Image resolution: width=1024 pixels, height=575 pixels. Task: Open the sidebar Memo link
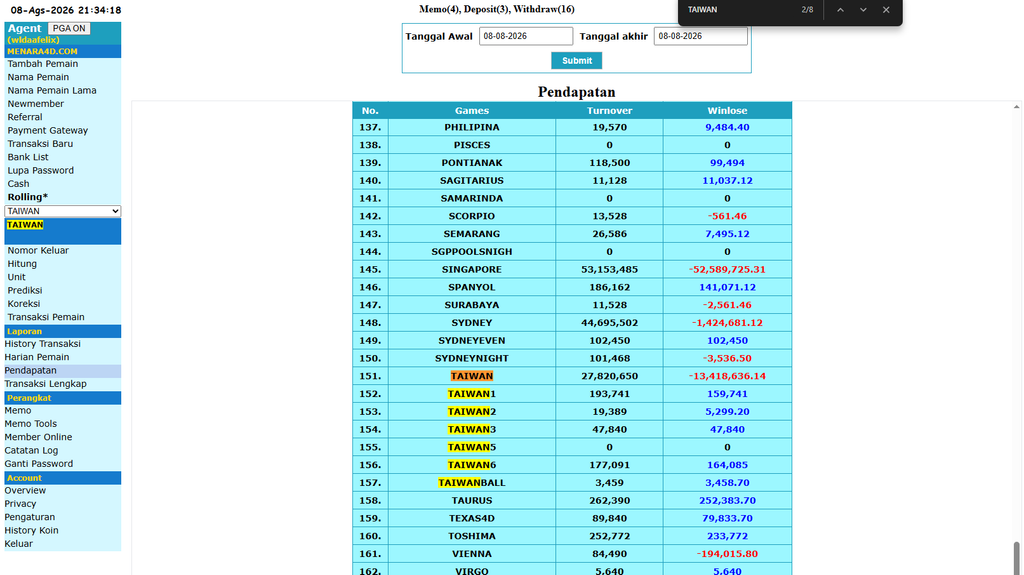click(x=18, y=410)
